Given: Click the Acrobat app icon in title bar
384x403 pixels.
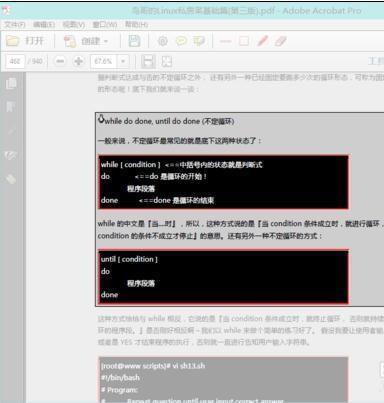Looking at the screenshot, I should click(x=6, y=11).
